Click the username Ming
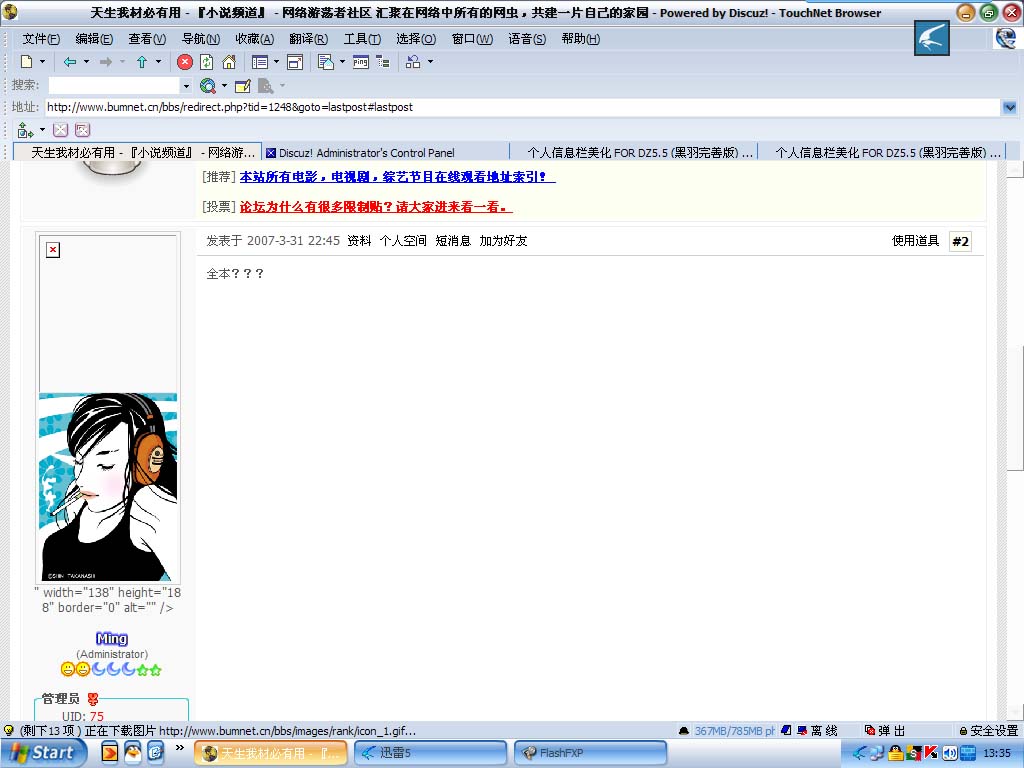This screenshot has width=1024, height=768. [112, 639]
